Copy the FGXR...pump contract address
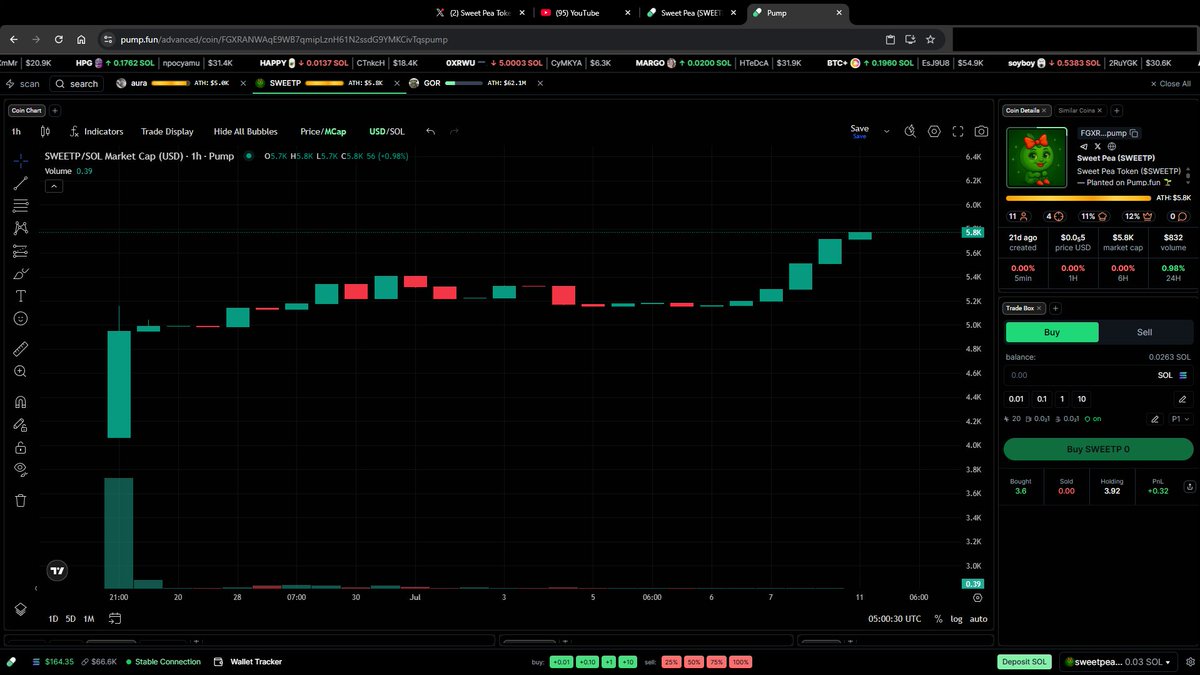 (1135, 133)
